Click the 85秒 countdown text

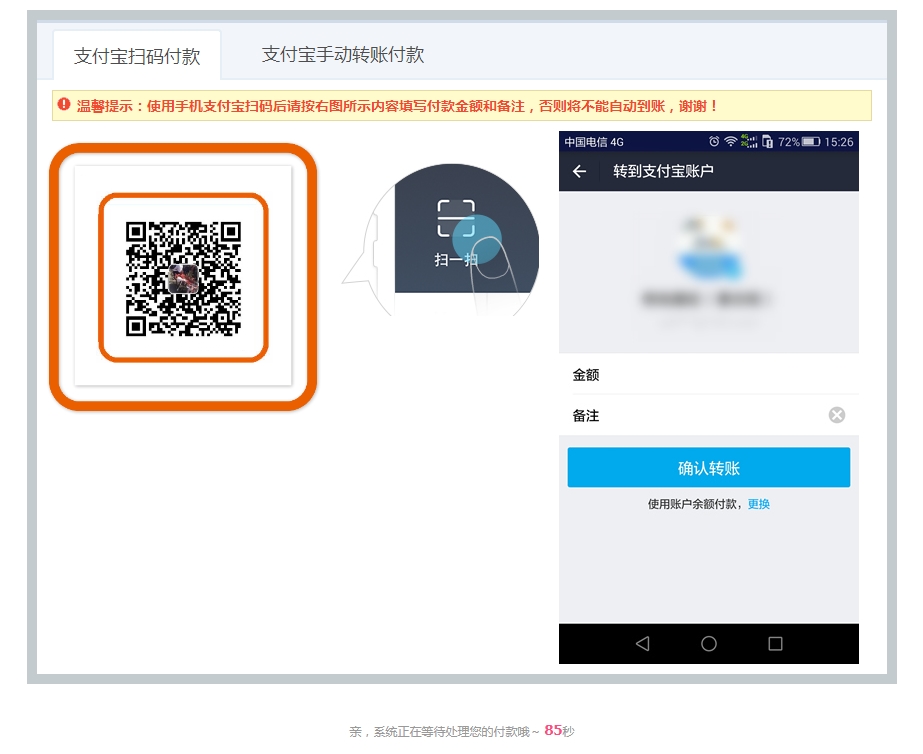[x=559, y=730]
